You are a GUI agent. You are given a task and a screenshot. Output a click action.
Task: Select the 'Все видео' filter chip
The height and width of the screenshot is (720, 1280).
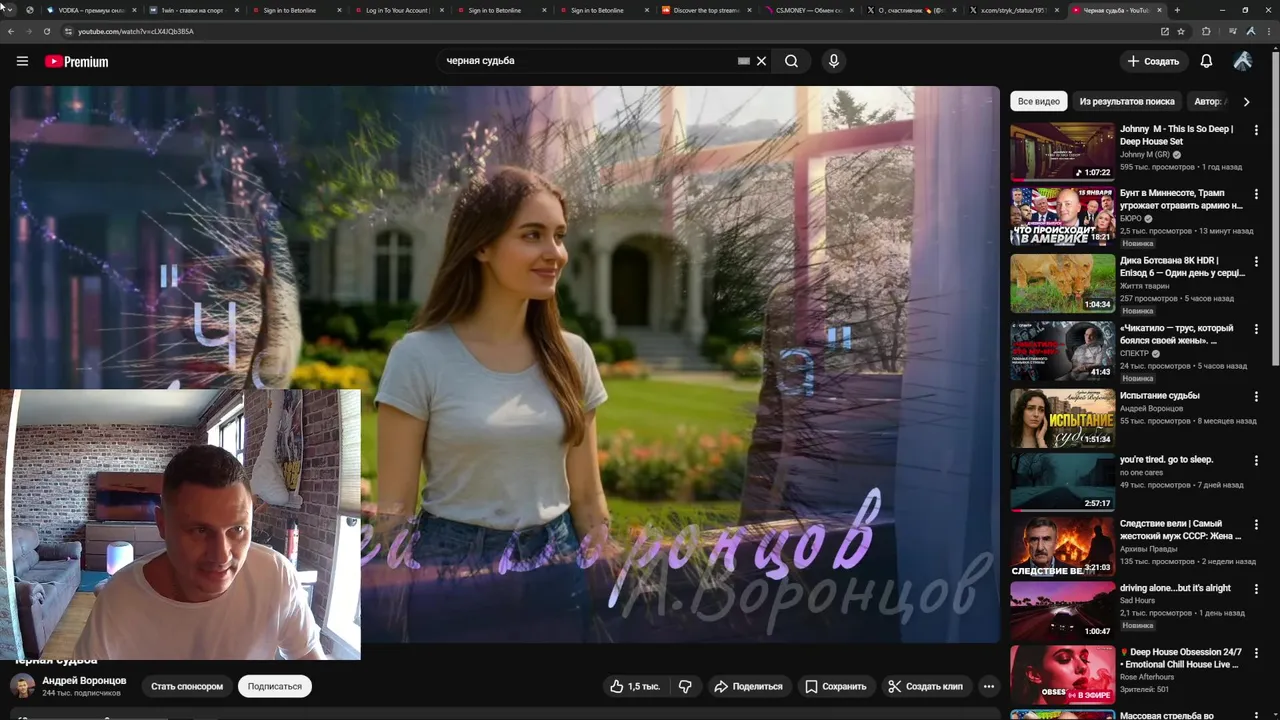tap(1038, 101)
